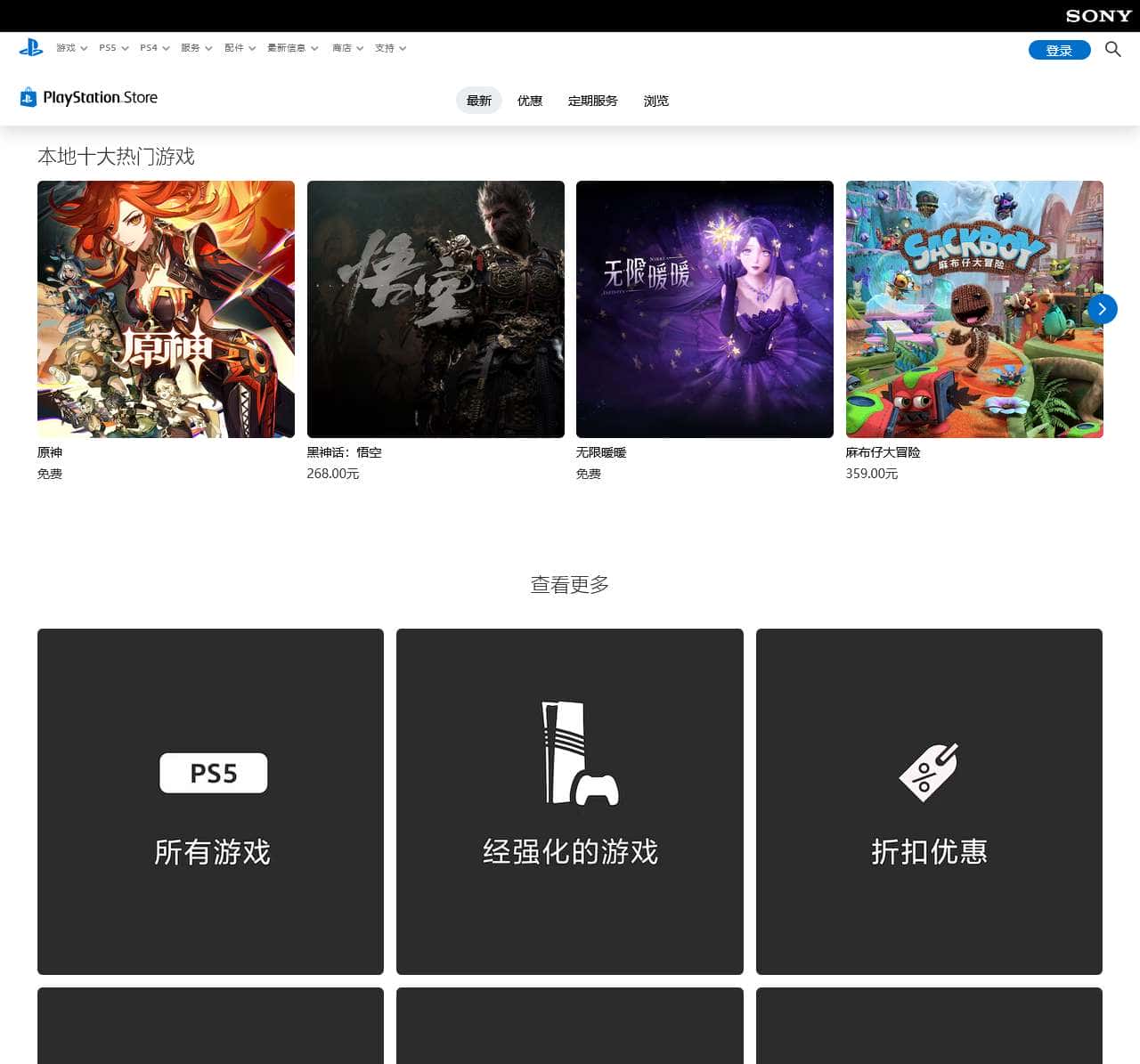Open the 配件 dropdown menu

click(240, 48)
